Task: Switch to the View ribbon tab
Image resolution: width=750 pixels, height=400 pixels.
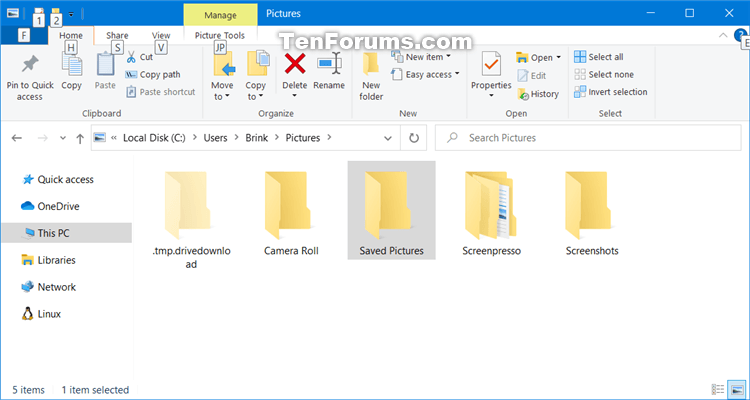Action: point(161,35)
